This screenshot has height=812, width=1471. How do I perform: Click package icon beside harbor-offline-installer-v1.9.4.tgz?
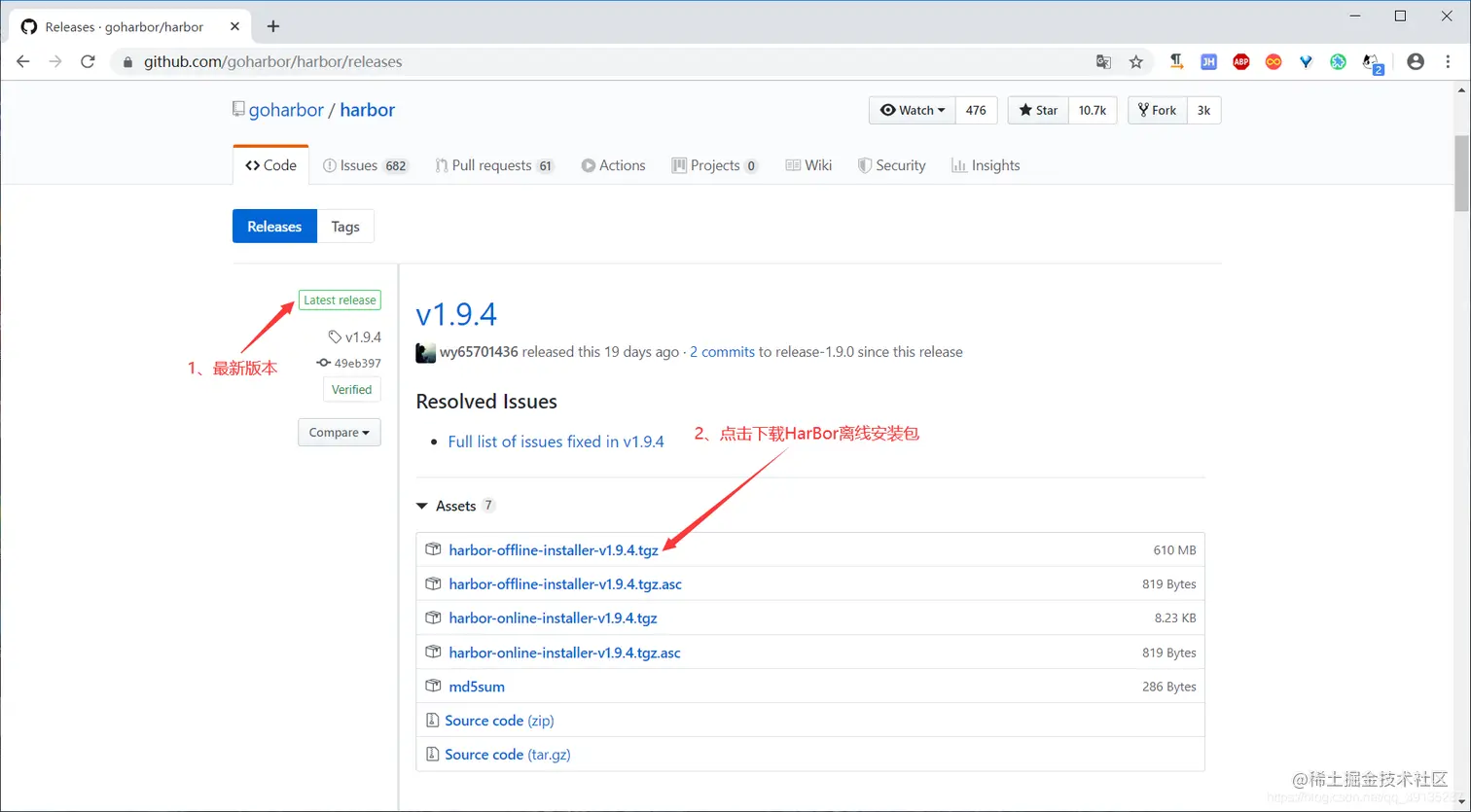click(434, 549)
